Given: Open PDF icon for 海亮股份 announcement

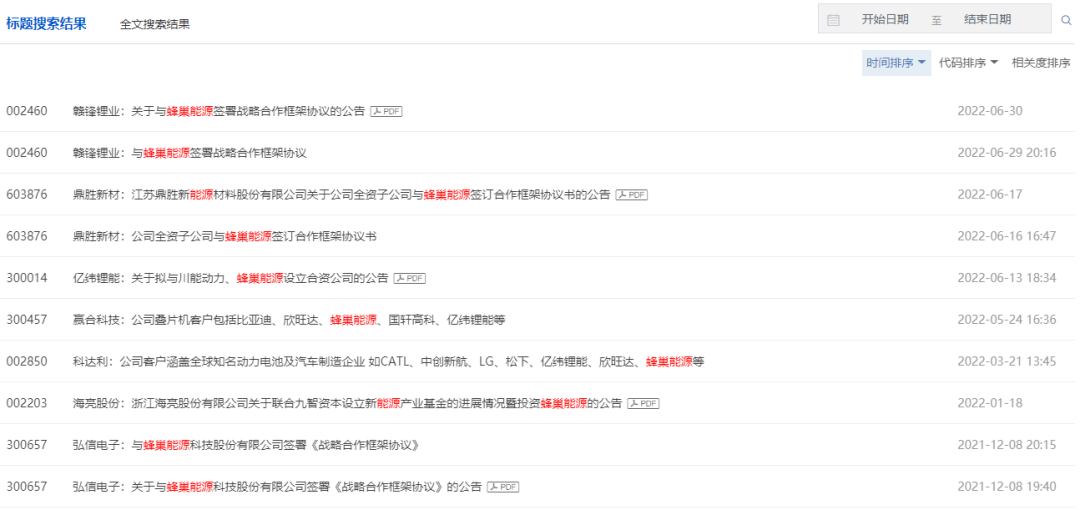Looking at the screenshot, I should pos(643,403).
